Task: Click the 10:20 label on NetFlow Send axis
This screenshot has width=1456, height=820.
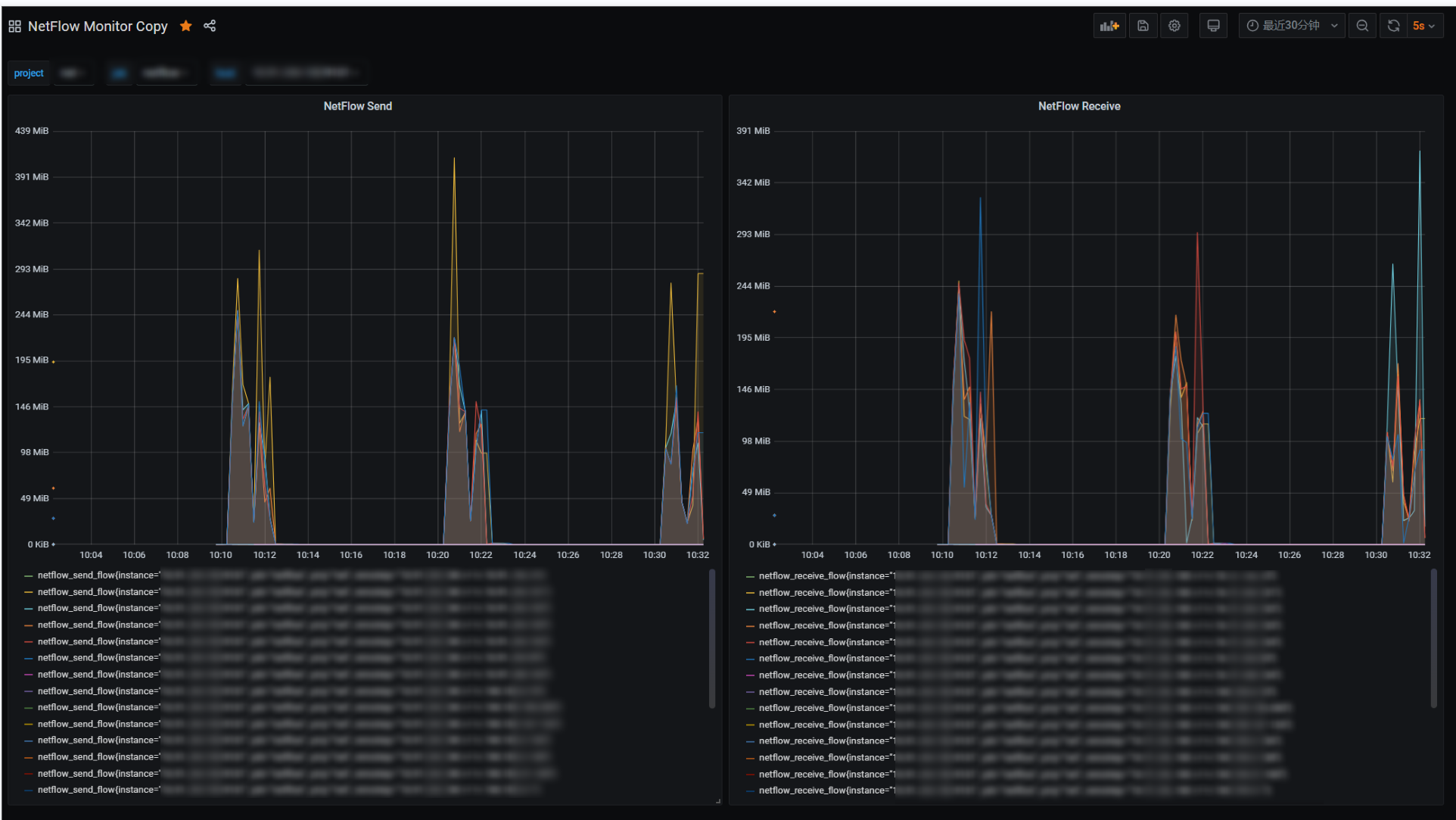Action: [x=437, y=555]
